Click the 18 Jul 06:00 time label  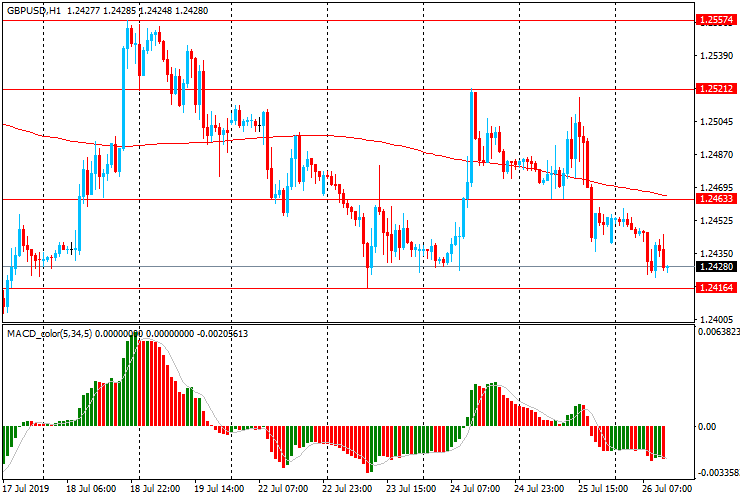coord(91,488)
